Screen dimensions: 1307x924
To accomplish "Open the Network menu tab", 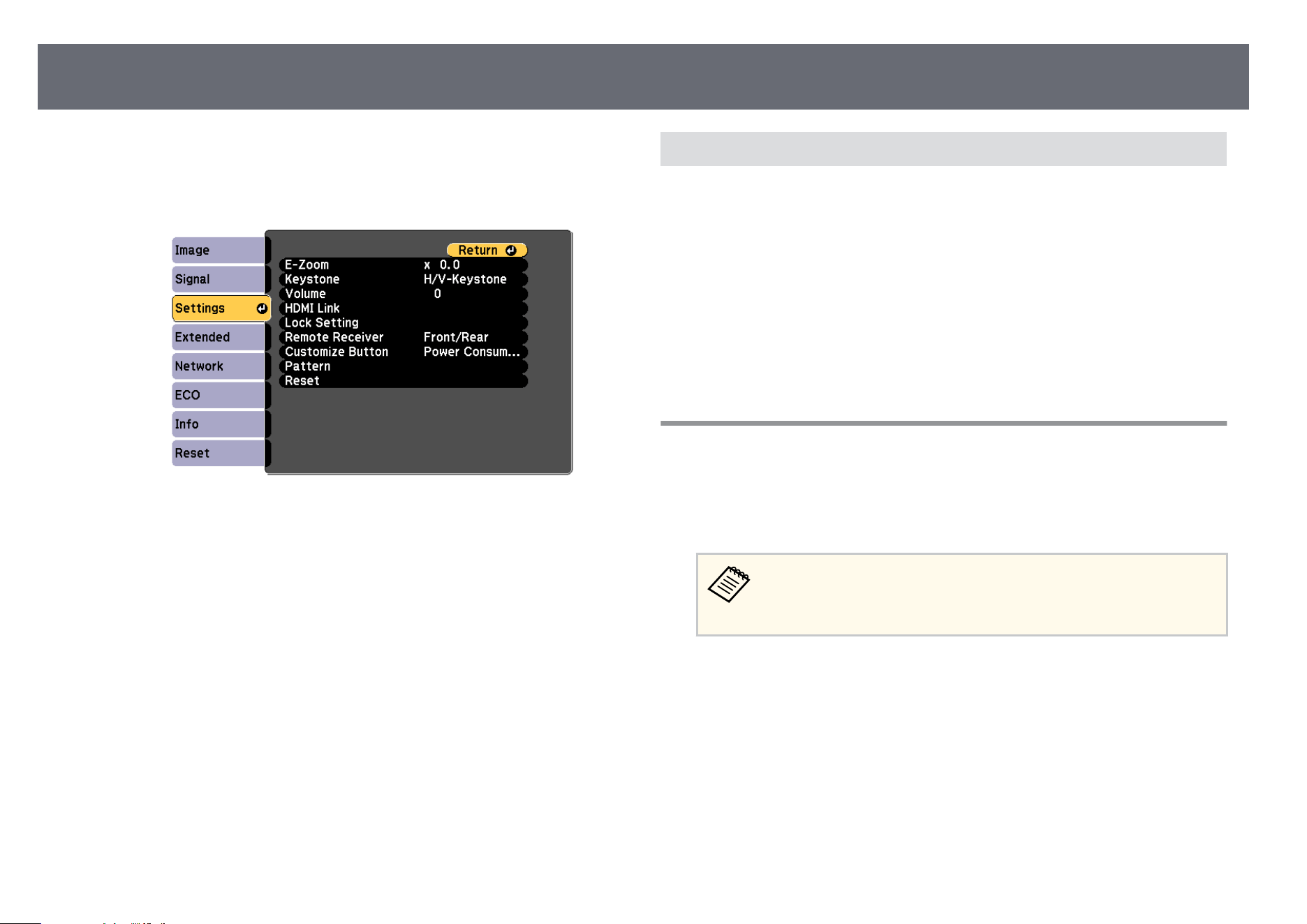I will coord(219,366).
